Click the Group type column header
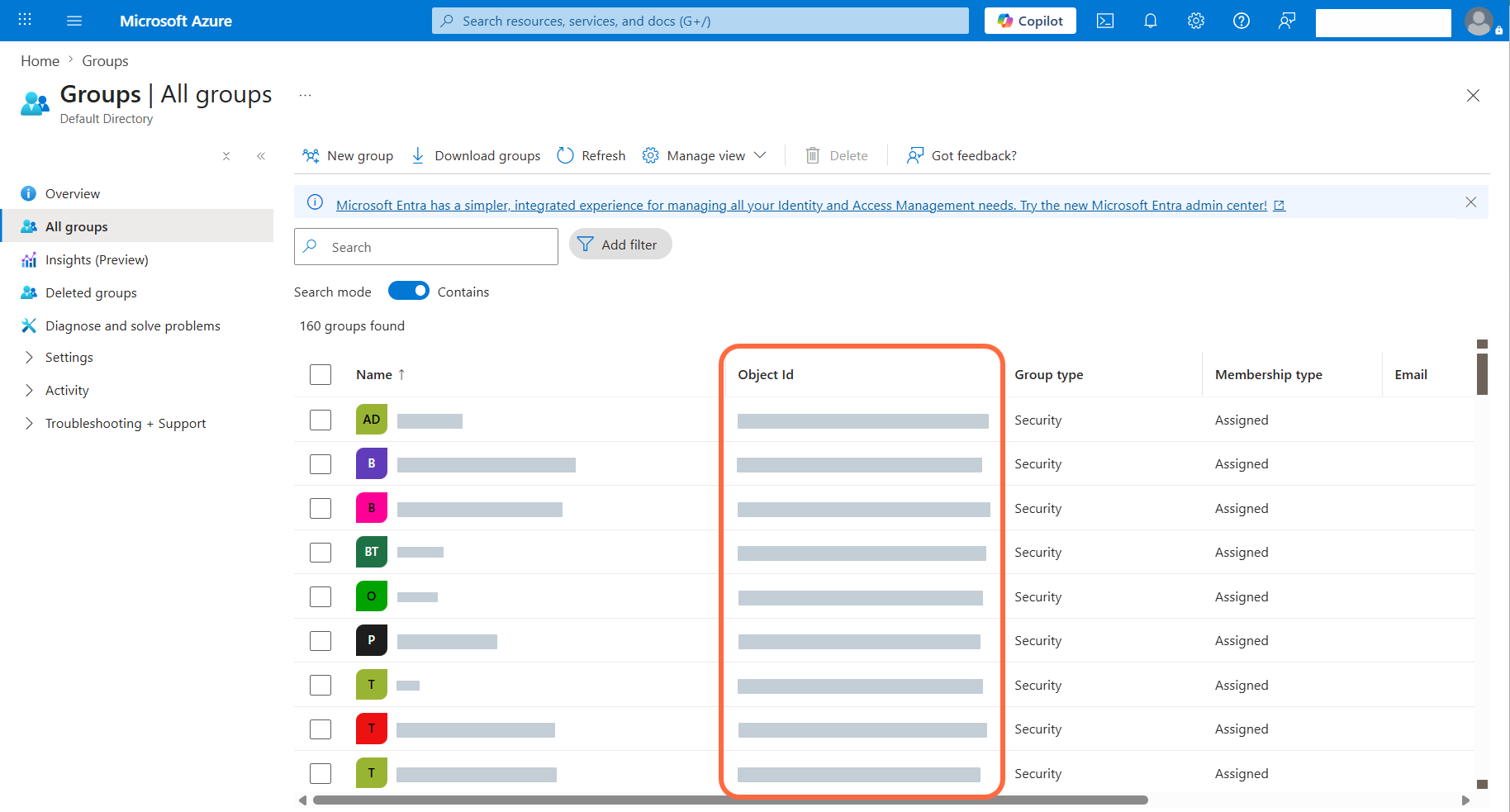Screen dimensions: 1510x812 tap(1049, 374)
